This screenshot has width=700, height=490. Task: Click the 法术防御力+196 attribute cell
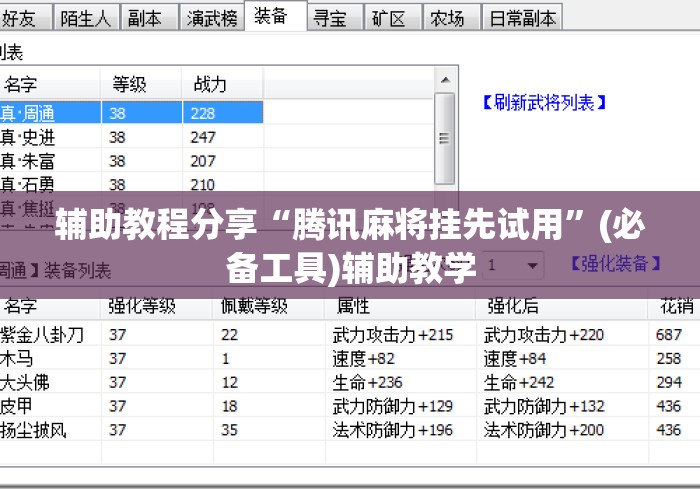(x=393, y=430)
